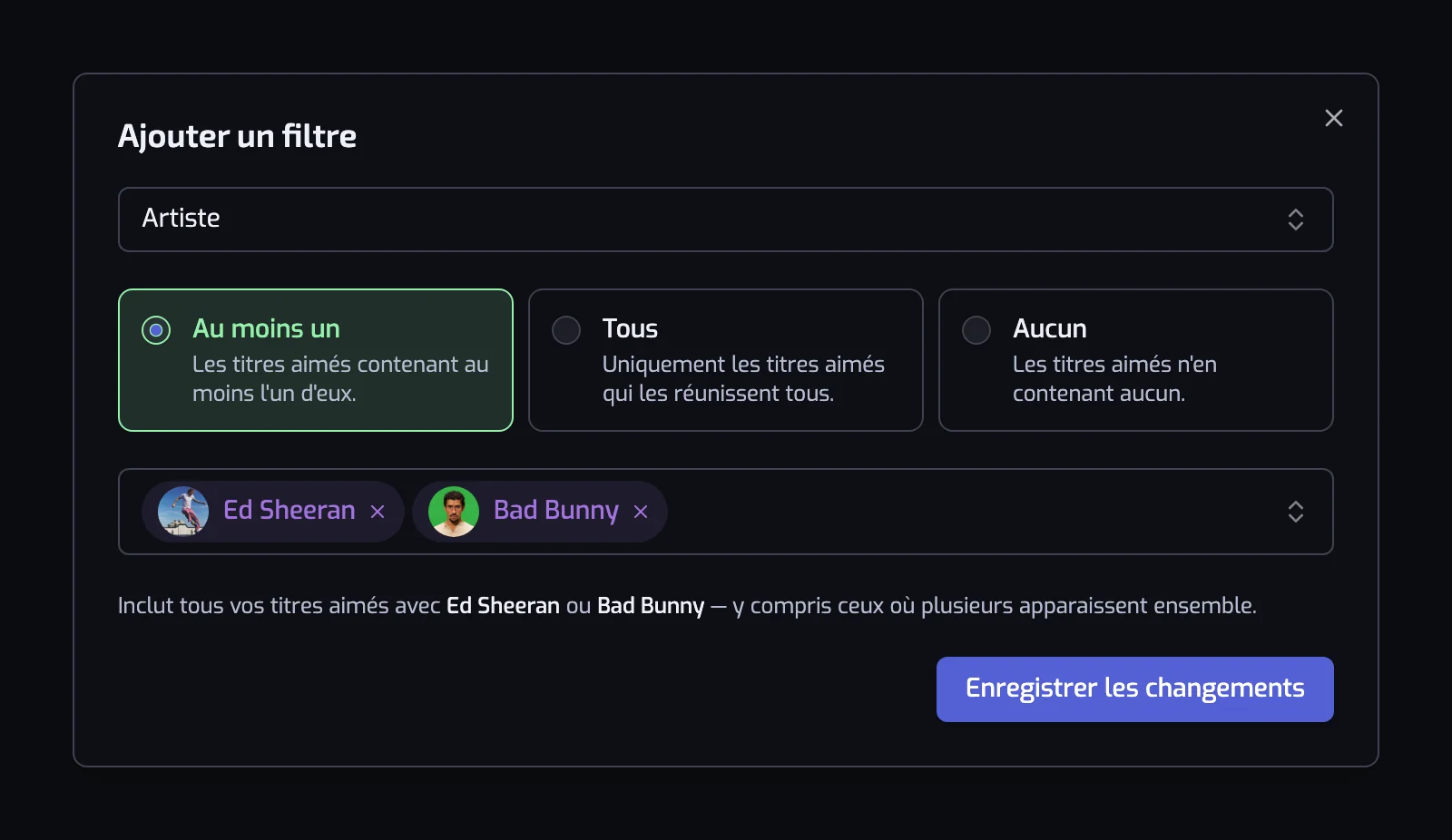Open the artist multi-select field
Screen dimensions: 1452x840
pyautogui.click(x=726, y=512)
